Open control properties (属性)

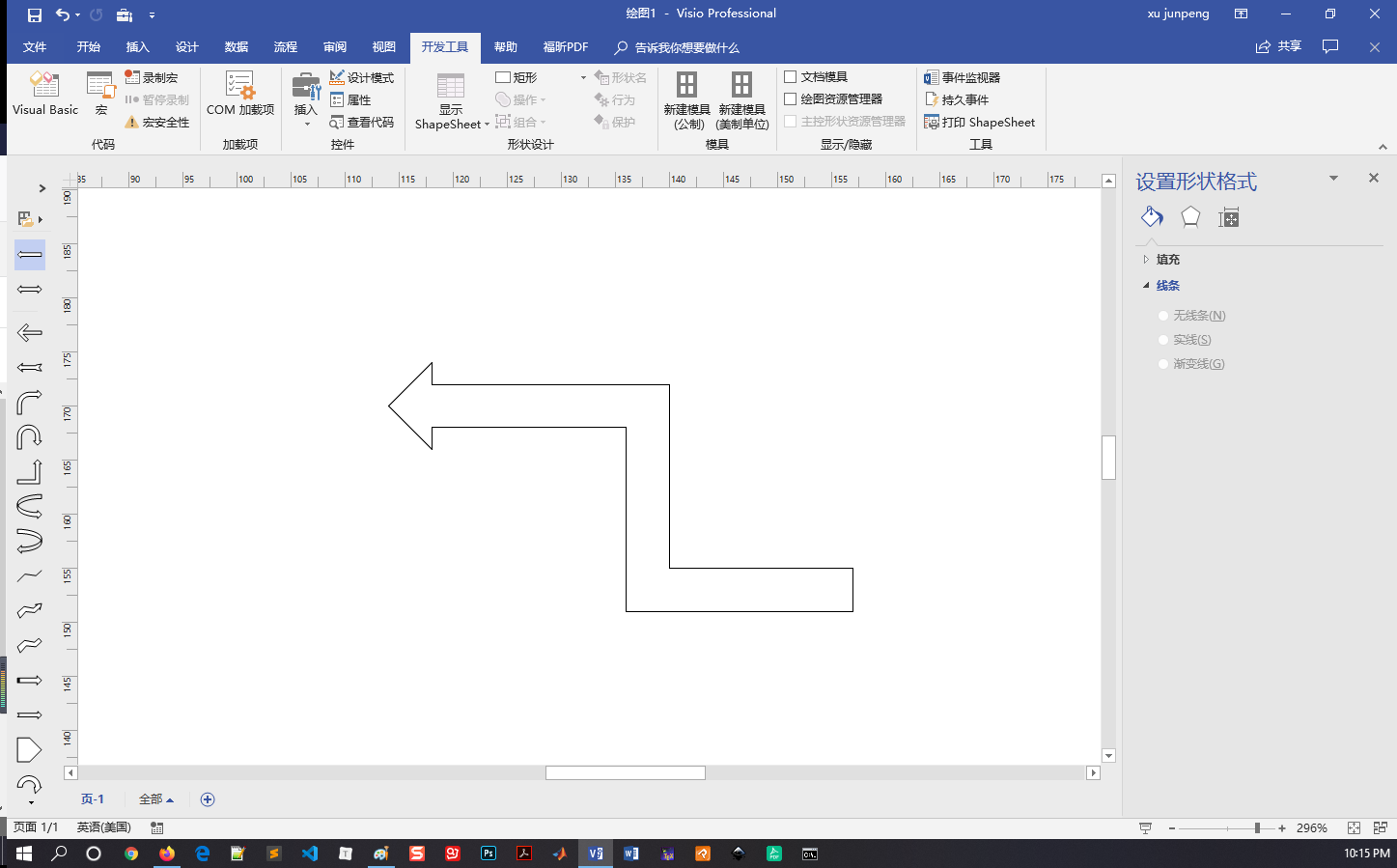[350, 99]
